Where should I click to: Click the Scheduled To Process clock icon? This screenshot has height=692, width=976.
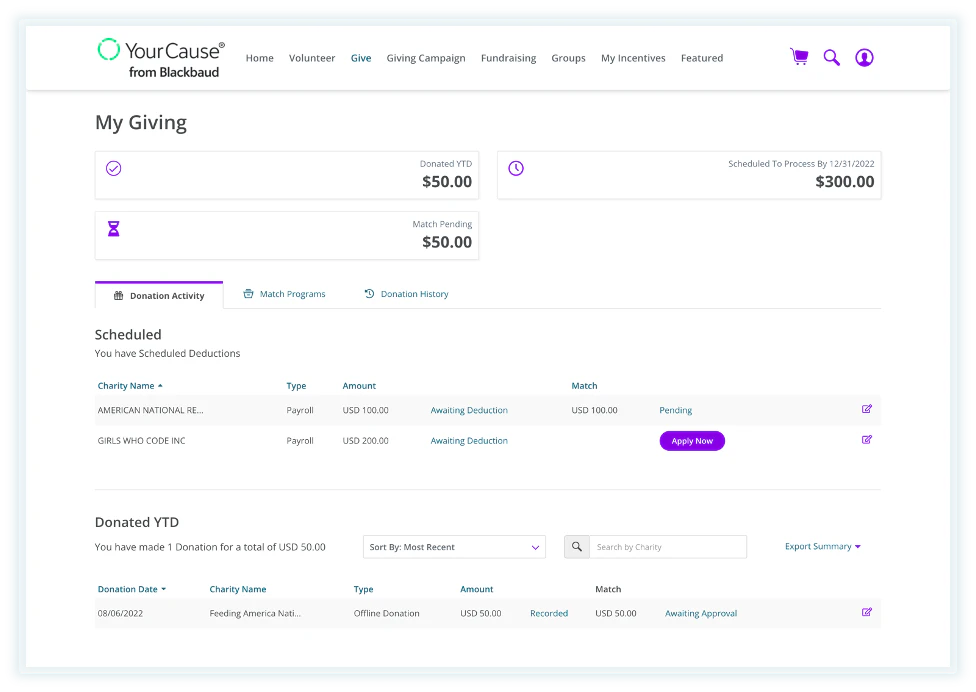point(516,168)
